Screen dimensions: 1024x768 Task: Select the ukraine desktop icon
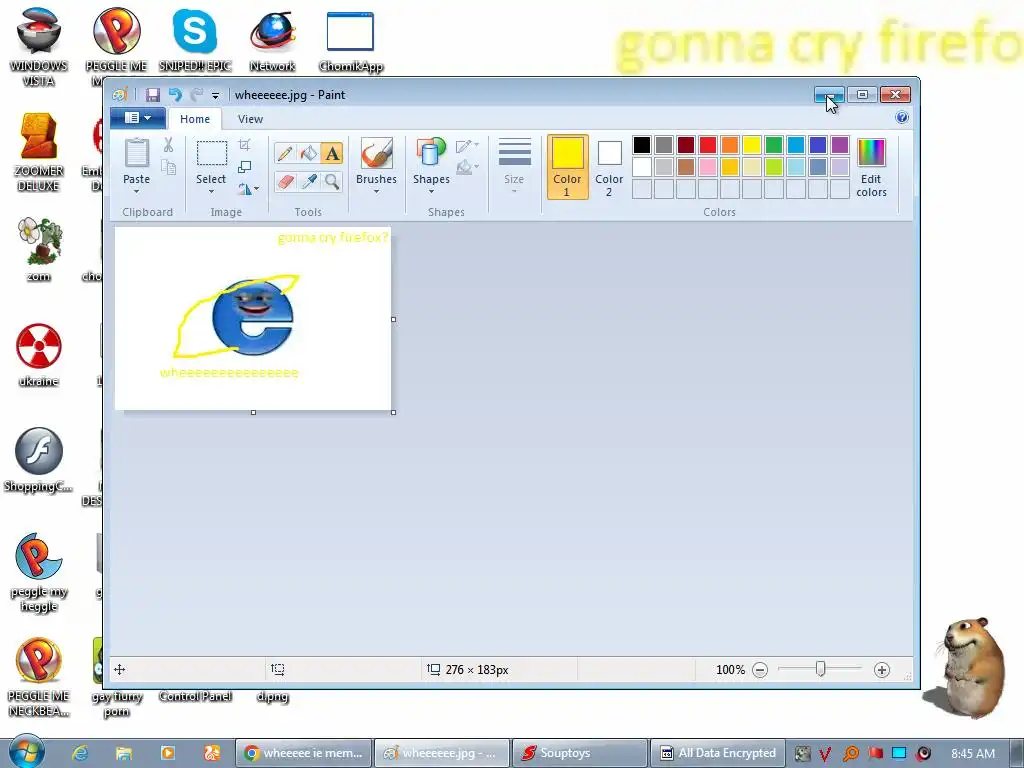[x=39, y=355]
